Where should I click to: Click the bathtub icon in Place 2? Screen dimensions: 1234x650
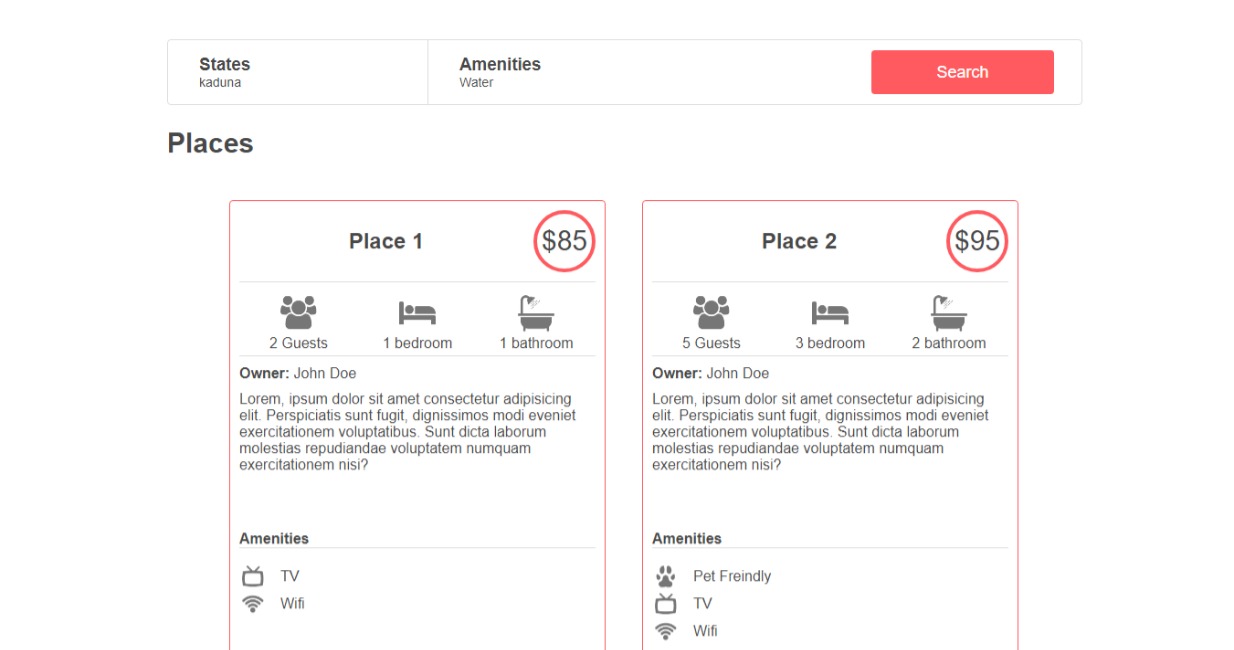(949, 313)
